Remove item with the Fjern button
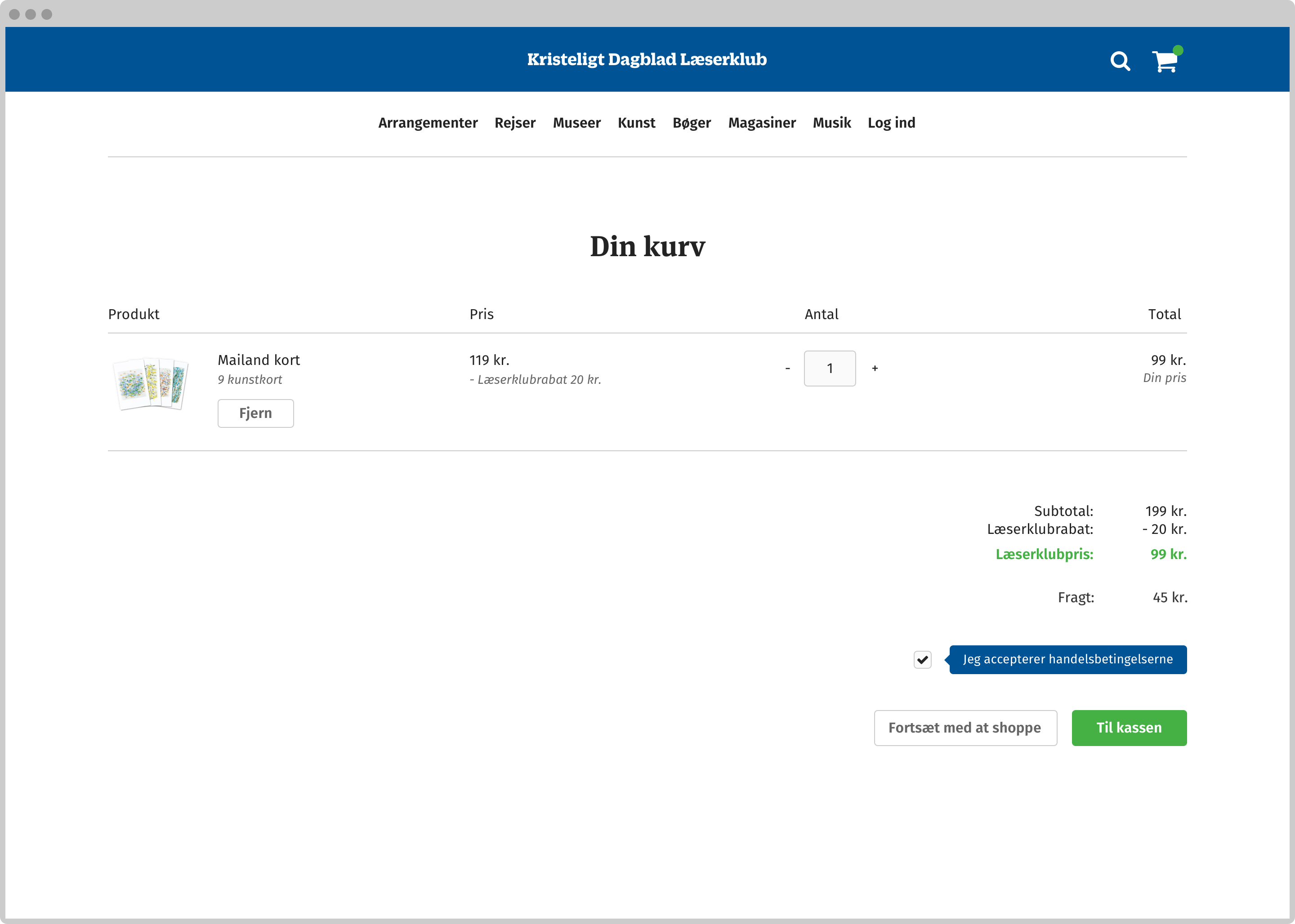The image size is (1295, 924). coord(255,413)
